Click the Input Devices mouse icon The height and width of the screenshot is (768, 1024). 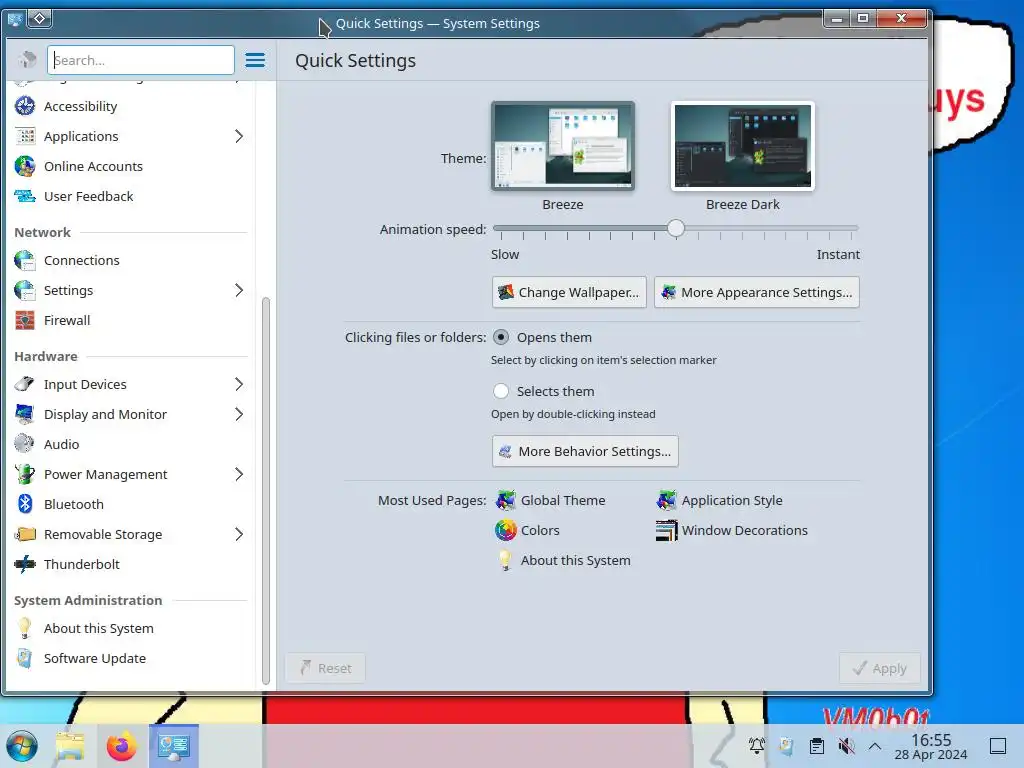click(x=25, y=384)
